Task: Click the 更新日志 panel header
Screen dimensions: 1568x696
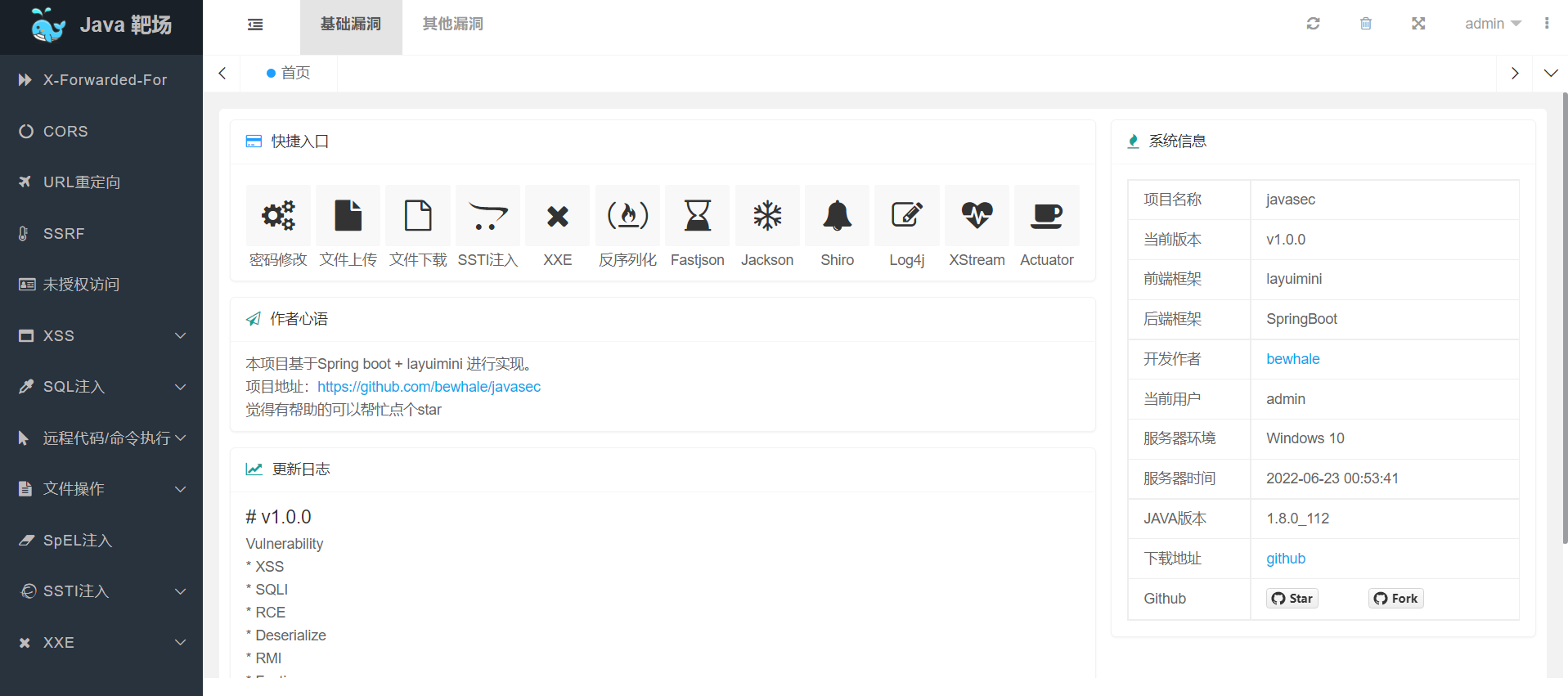Action: [x=663, y=469]
